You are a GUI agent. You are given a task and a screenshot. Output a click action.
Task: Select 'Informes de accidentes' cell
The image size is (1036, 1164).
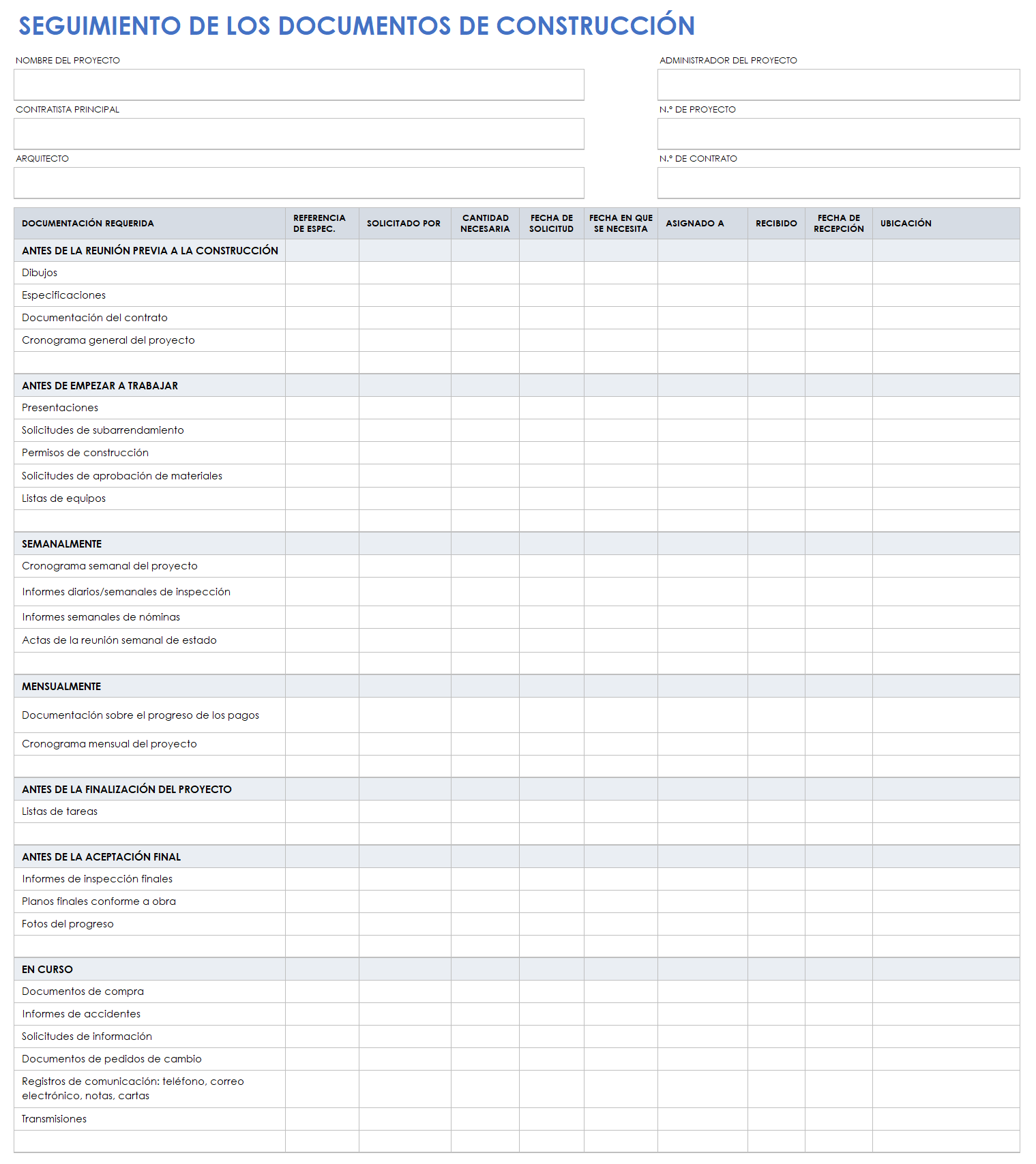pyautogui.click(x=149, y=1014)
